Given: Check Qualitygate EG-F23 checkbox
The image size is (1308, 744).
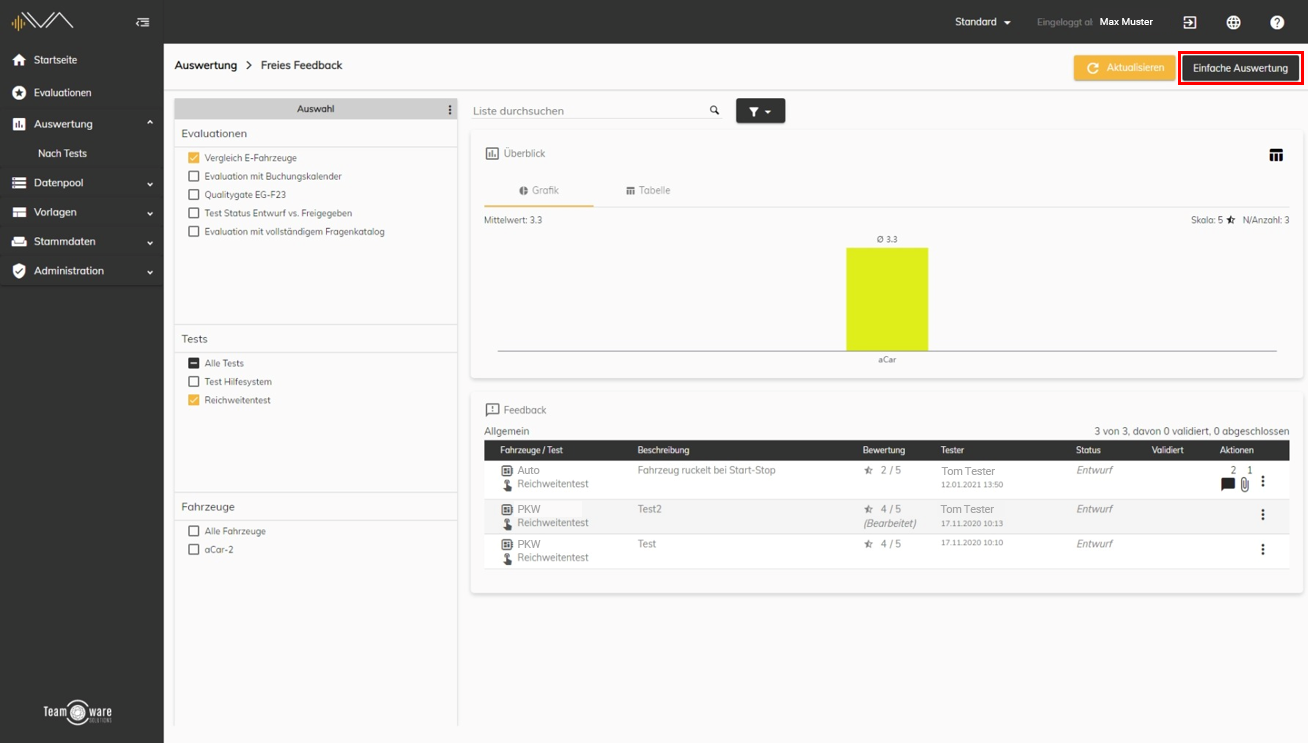Looking at the screenshot, I should pos(194,195).
